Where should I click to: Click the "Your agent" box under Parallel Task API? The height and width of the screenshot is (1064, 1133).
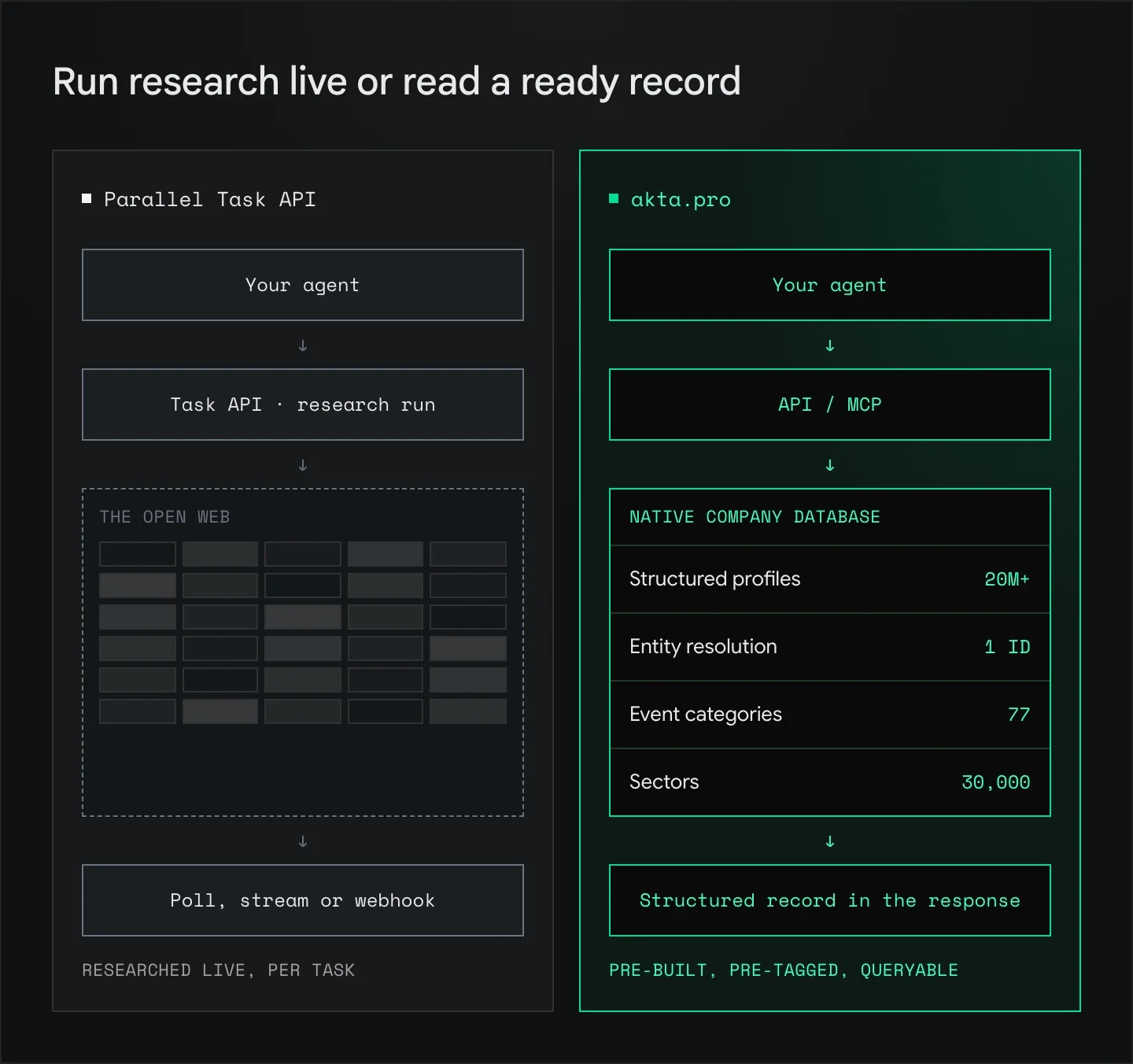point(303,285)
